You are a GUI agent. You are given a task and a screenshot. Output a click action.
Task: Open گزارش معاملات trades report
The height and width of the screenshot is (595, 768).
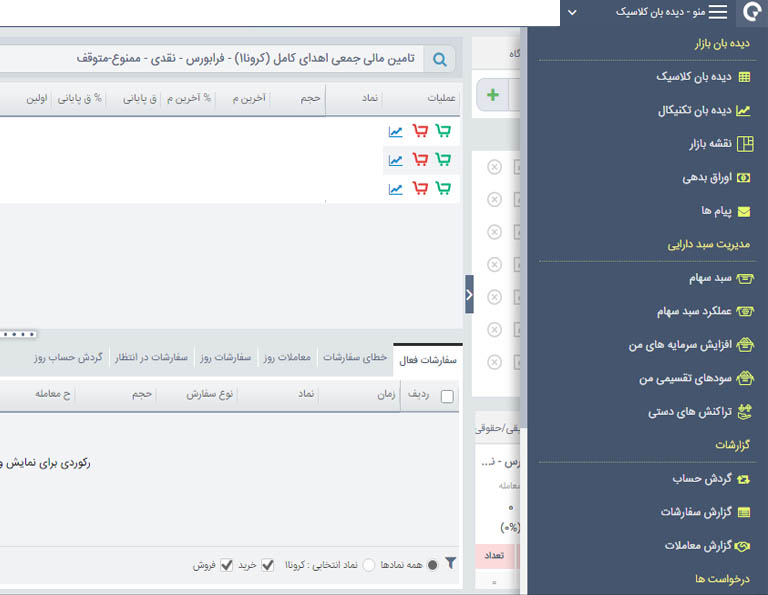[707, 546]
